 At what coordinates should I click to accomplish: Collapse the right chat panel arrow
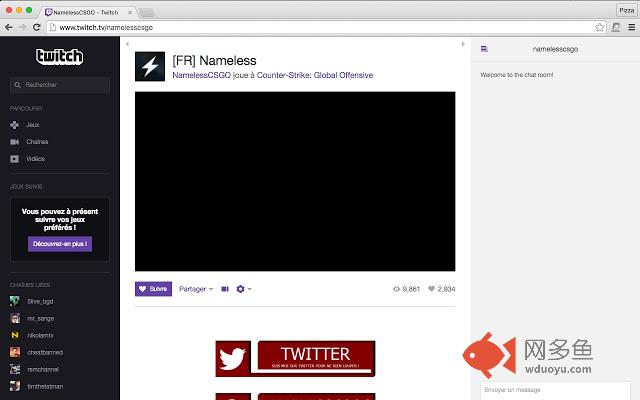(x=463, y=44)
